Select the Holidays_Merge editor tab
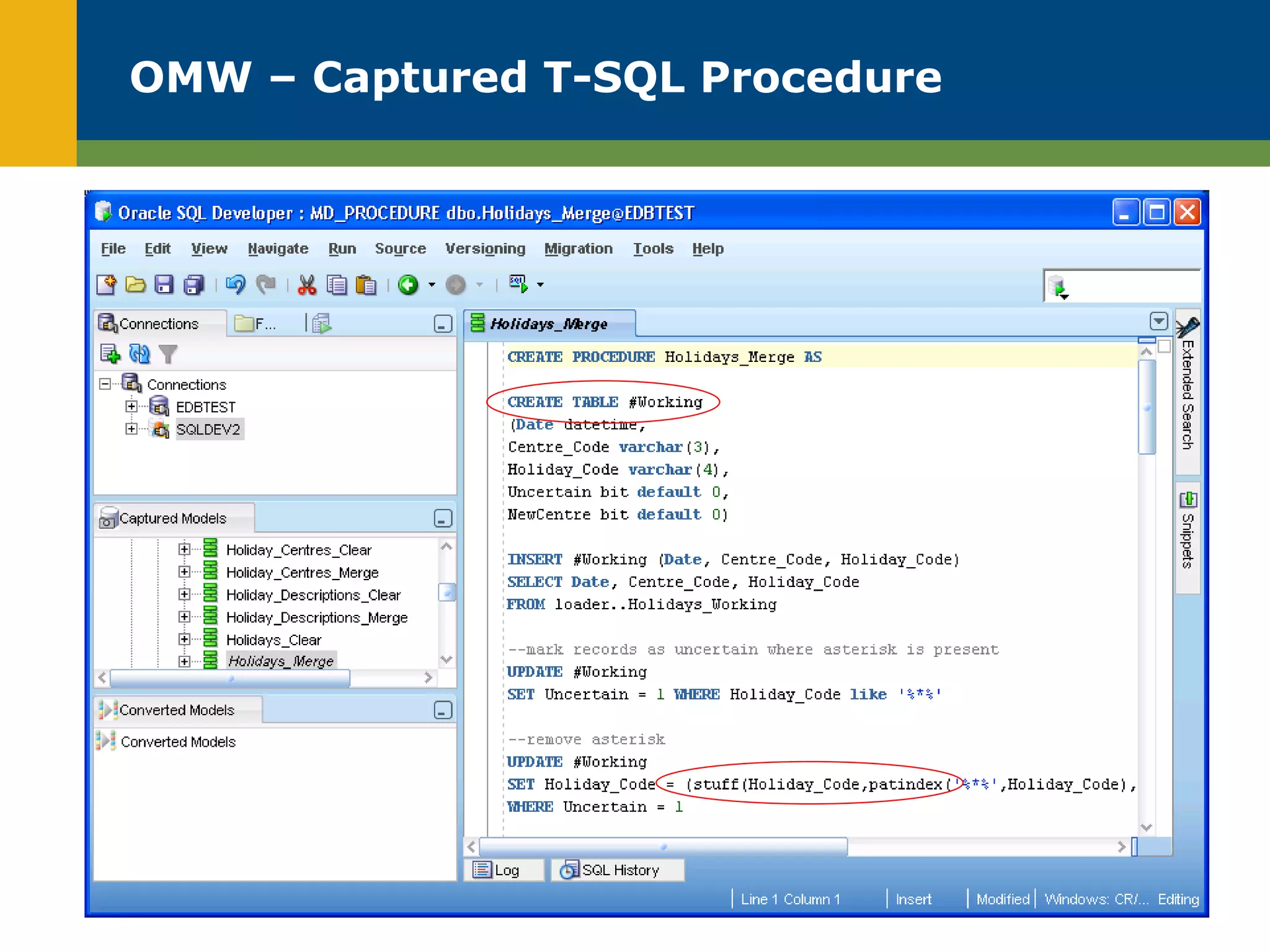 coord(549,324)
